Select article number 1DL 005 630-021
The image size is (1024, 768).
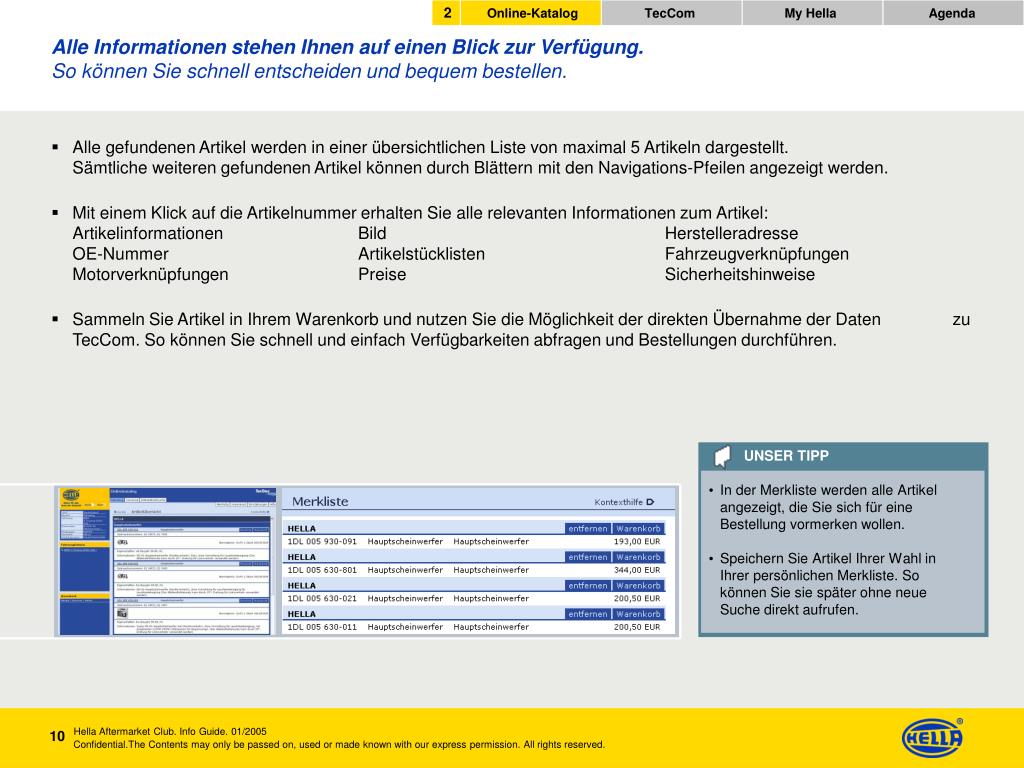(322, 598)
